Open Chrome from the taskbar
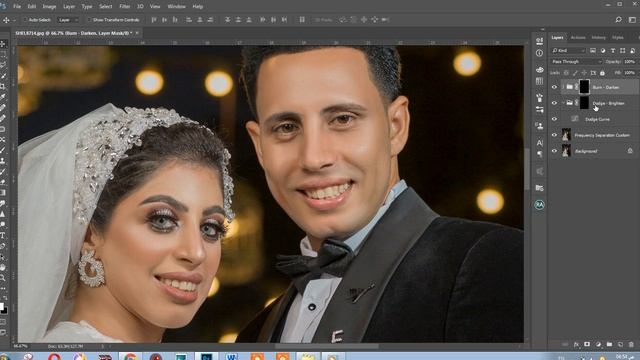Viewport: 640px width, 360px height. tap(130, 357)
